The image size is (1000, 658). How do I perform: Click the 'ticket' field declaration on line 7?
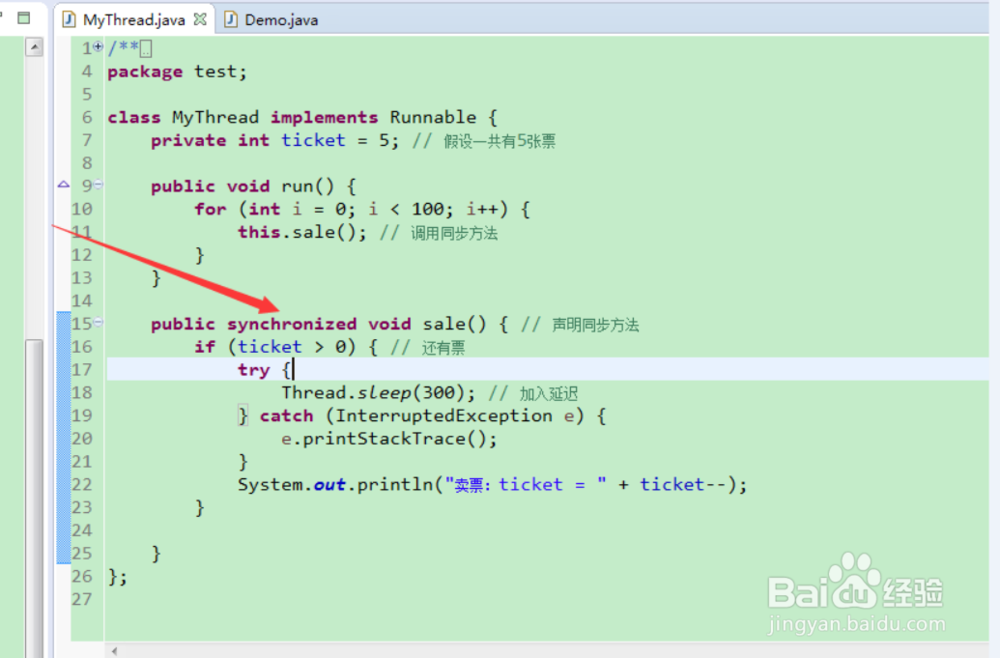tap(313, 140)
